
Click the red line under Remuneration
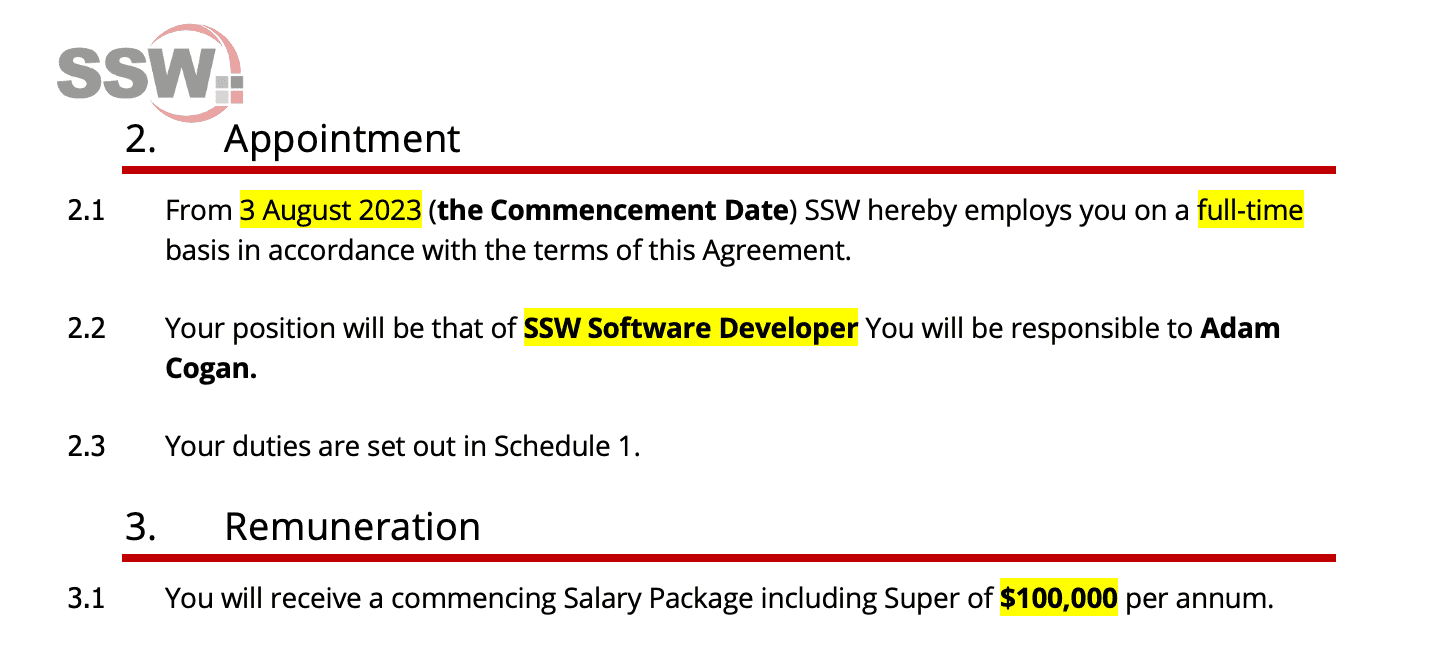point(728,557)
